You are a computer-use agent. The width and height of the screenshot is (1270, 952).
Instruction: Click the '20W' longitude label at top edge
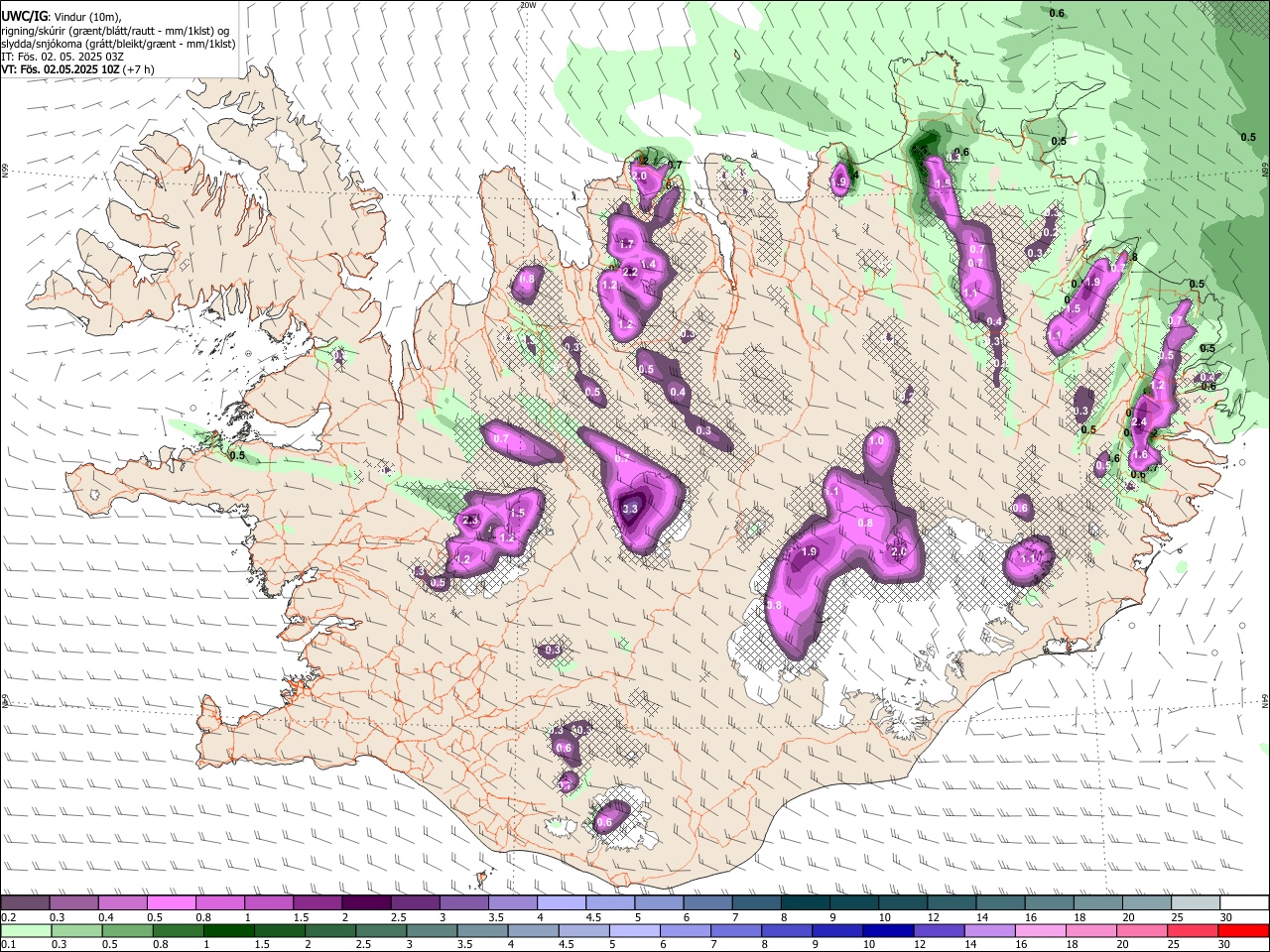click(x=528, y=5)
